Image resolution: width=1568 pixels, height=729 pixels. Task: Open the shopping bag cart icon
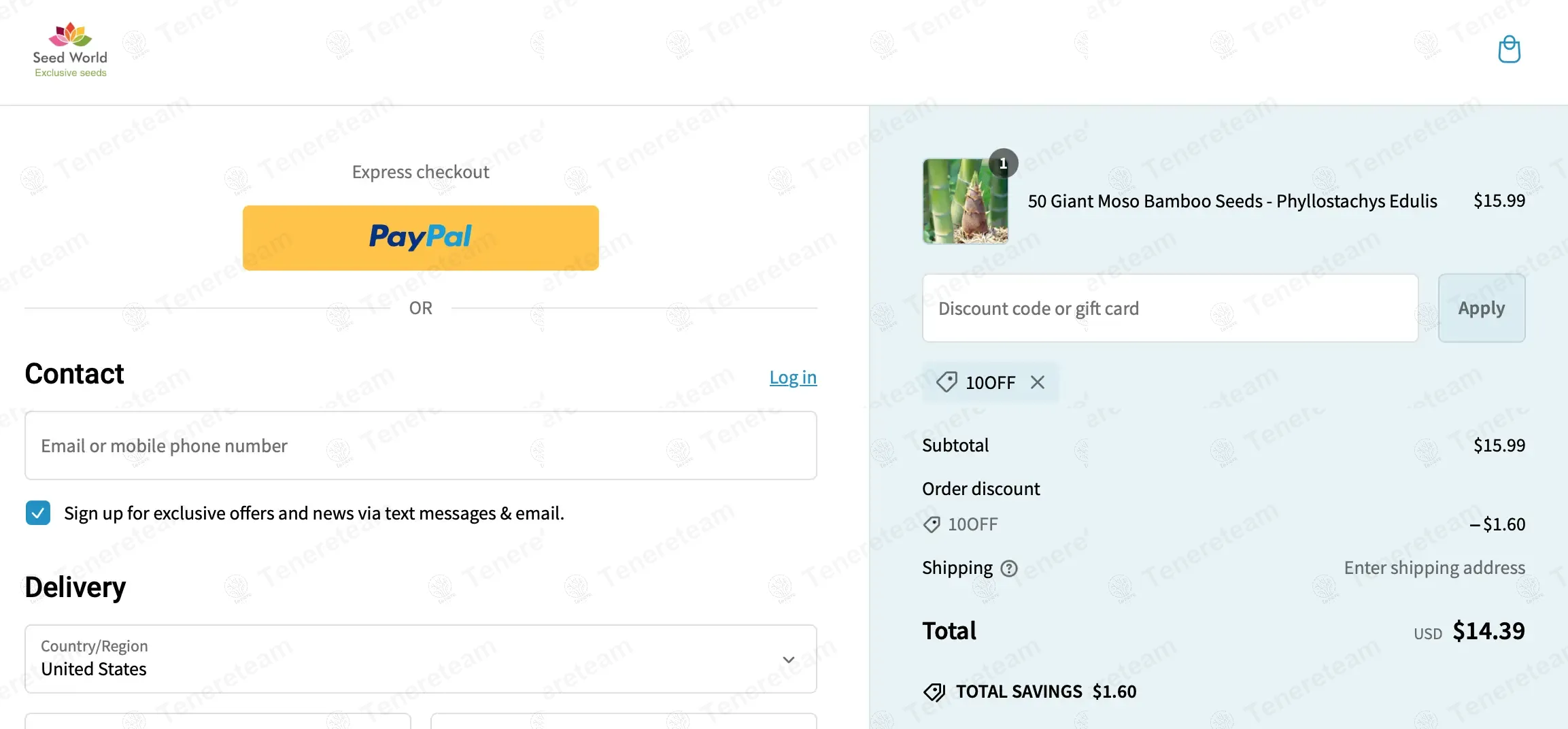click(1509, 50)
